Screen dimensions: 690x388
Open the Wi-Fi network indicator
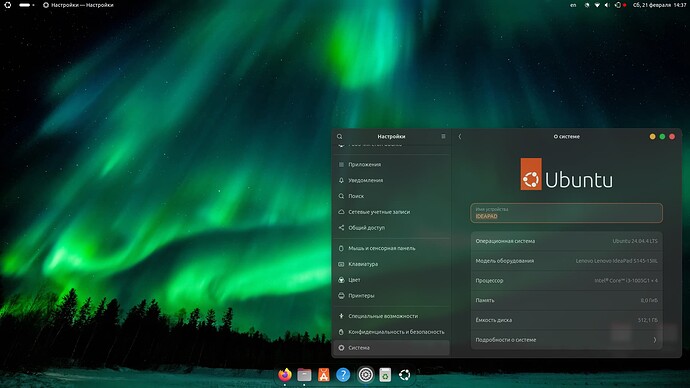pyautogui.click(x=597, y=5)
